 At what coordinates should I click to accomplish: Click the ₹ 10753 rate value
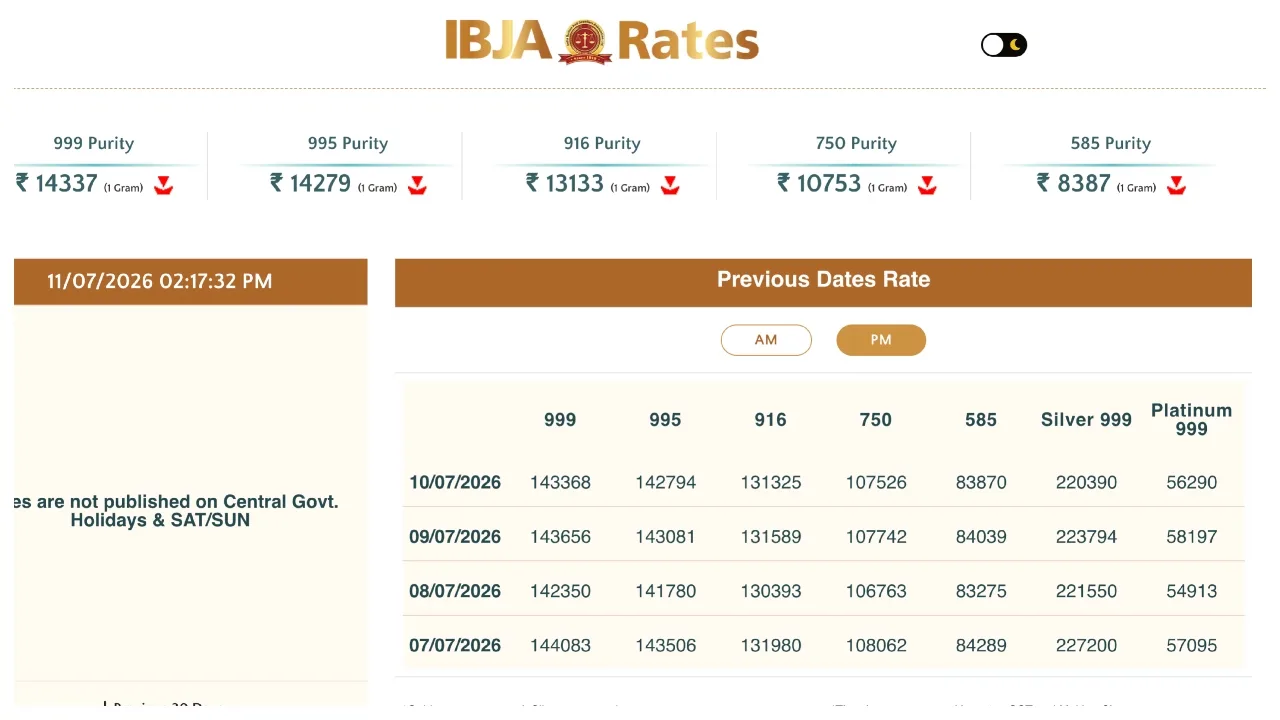tap(819, 183)
